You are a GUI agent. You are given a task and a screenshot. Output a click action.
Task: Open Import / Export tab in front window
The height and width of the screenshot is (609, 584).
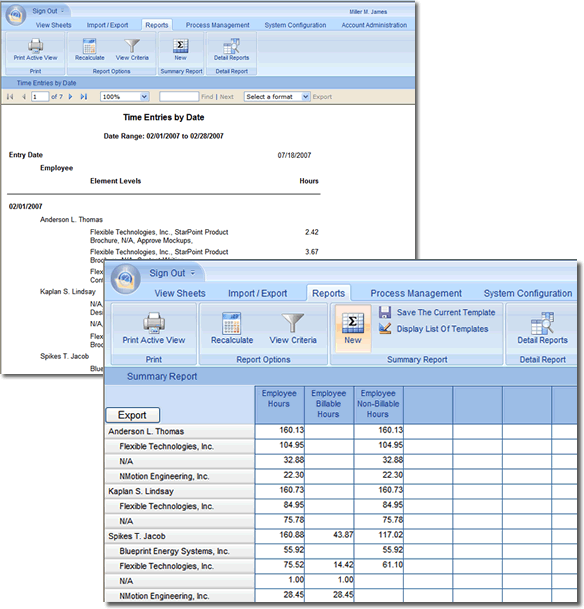coord(257,293)
